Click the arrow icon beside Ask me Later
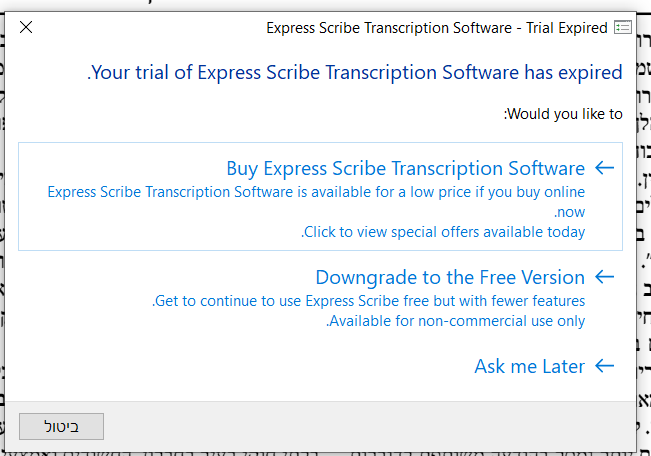This screenshot has height=456, width=651. click(x=604, y=366)
